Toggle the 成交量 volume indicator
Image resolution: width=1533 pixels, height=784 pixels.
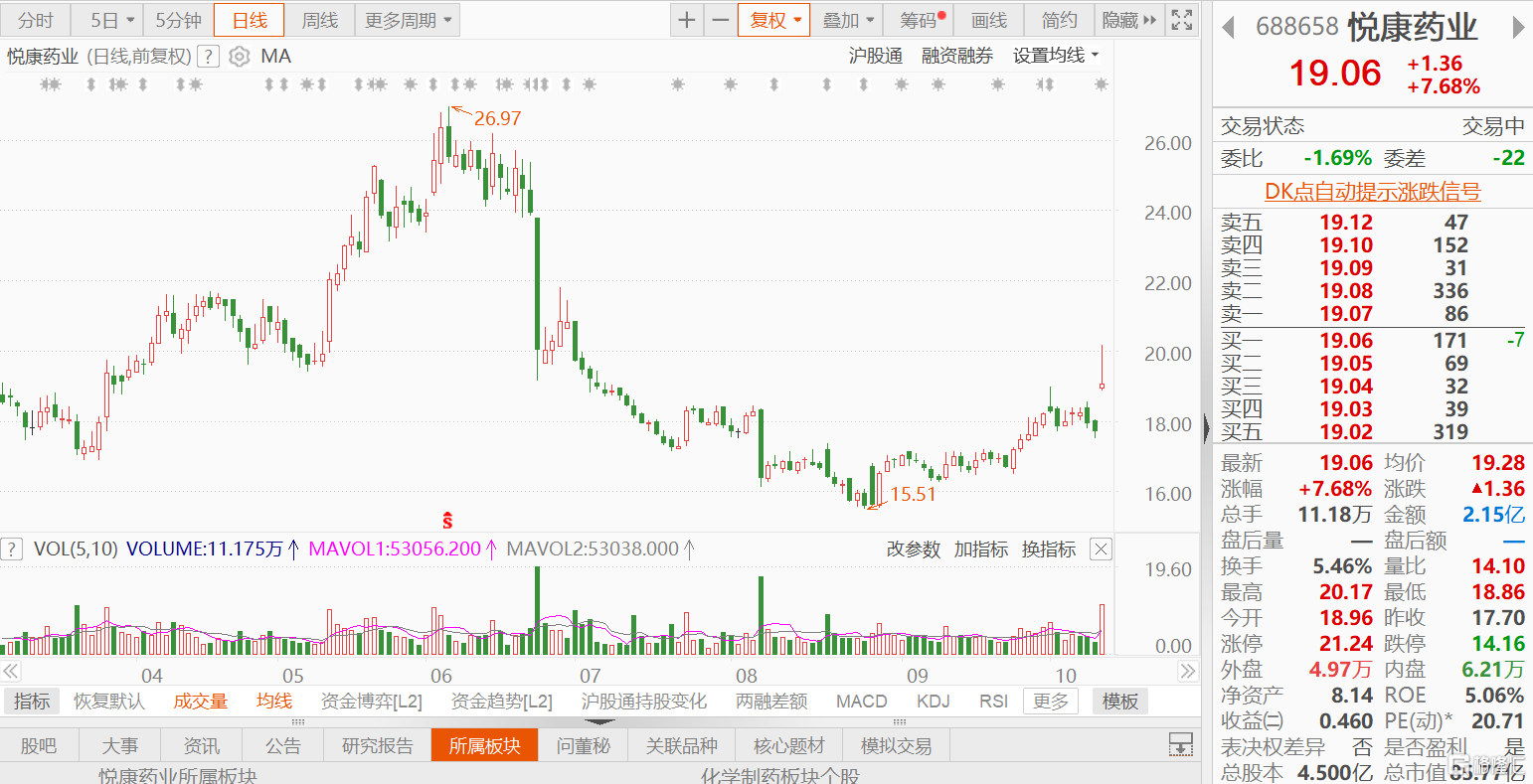[x=201, y=702]
